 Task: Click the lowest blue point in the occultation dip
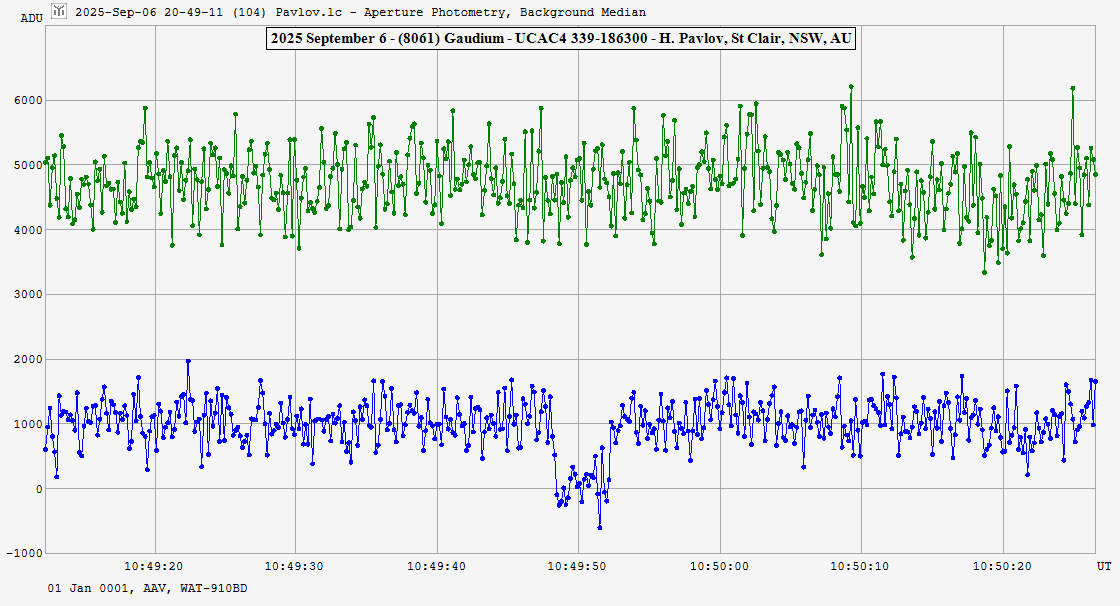pyautogui.click(x=600, y=527)
